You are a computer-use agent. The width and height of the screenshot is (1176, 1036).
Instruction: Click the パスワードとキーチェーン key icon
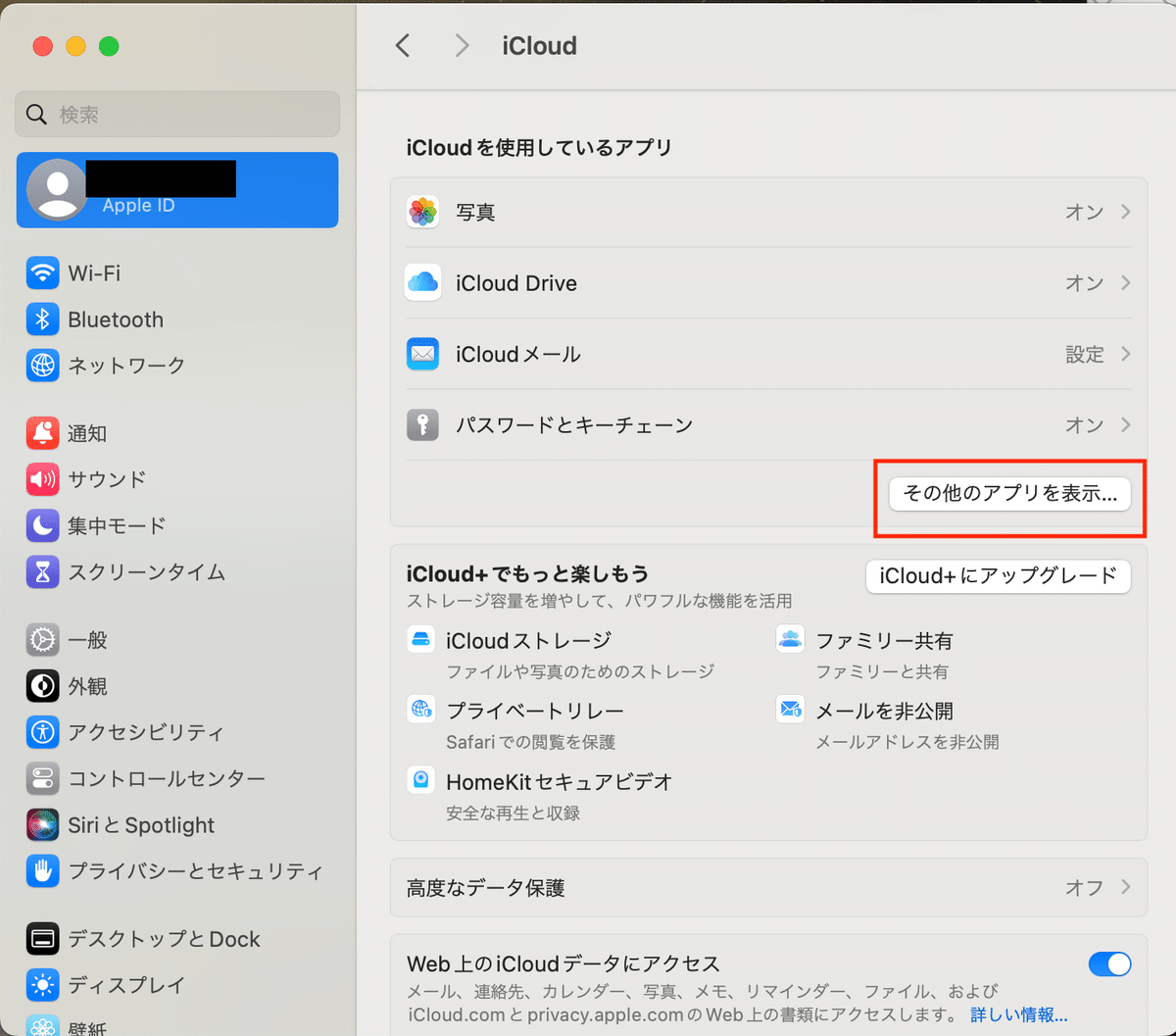click(422, 424)
